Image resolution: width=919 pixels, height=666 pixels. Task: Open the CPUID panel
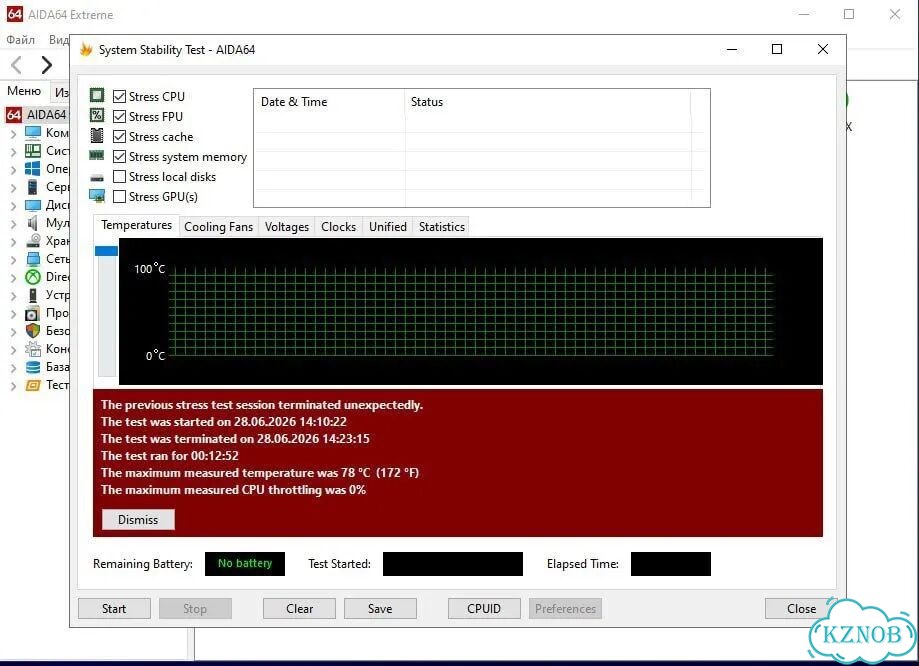[x=484, y=609]
